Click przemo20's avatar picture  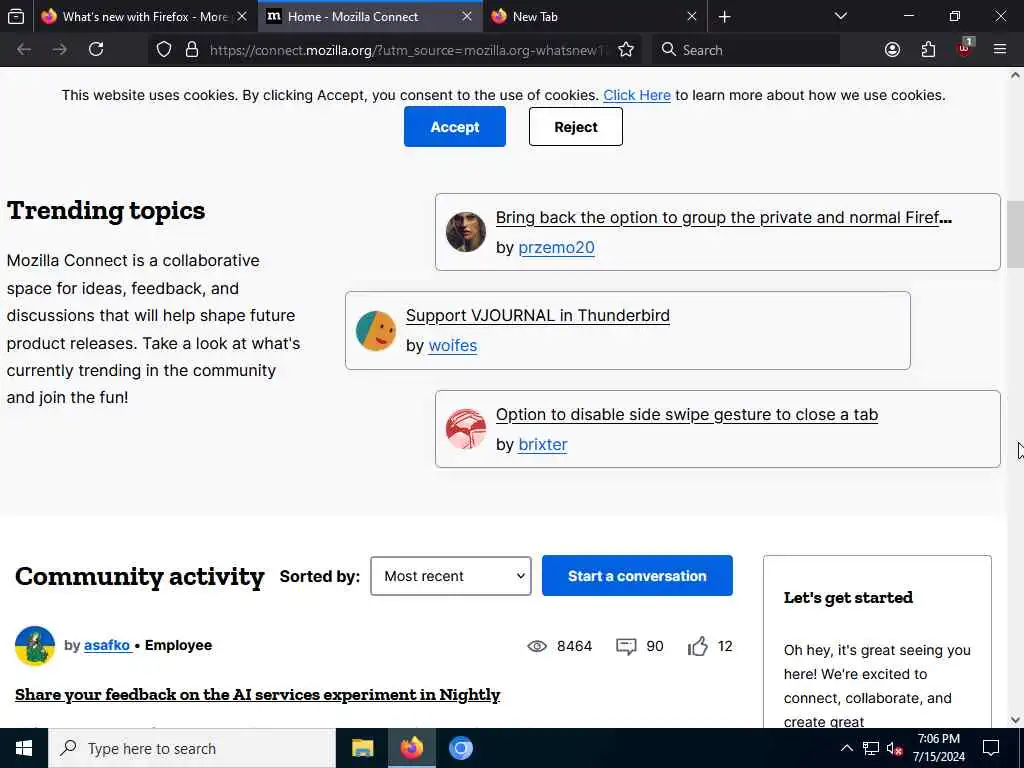[x=466, y=232]
